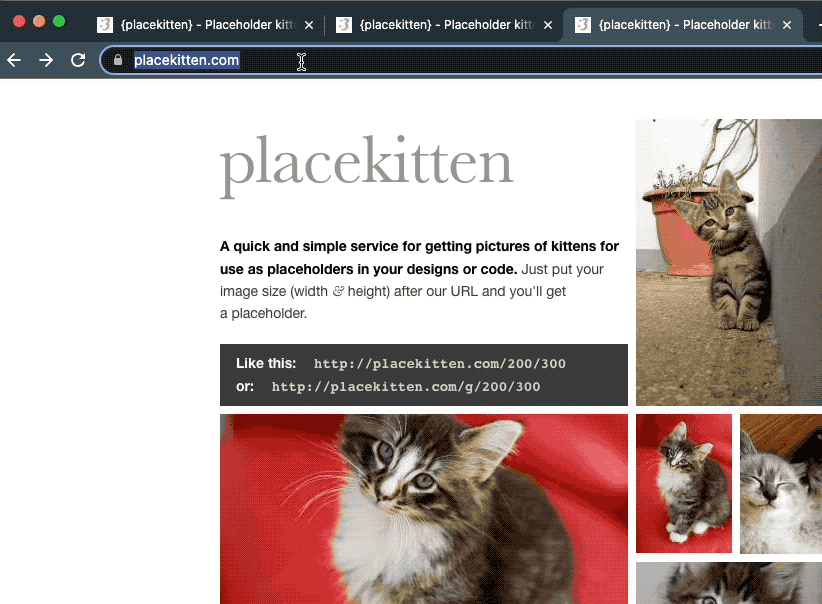Click the browser back arrow
The image size is (822, 604).
(14, 60)
